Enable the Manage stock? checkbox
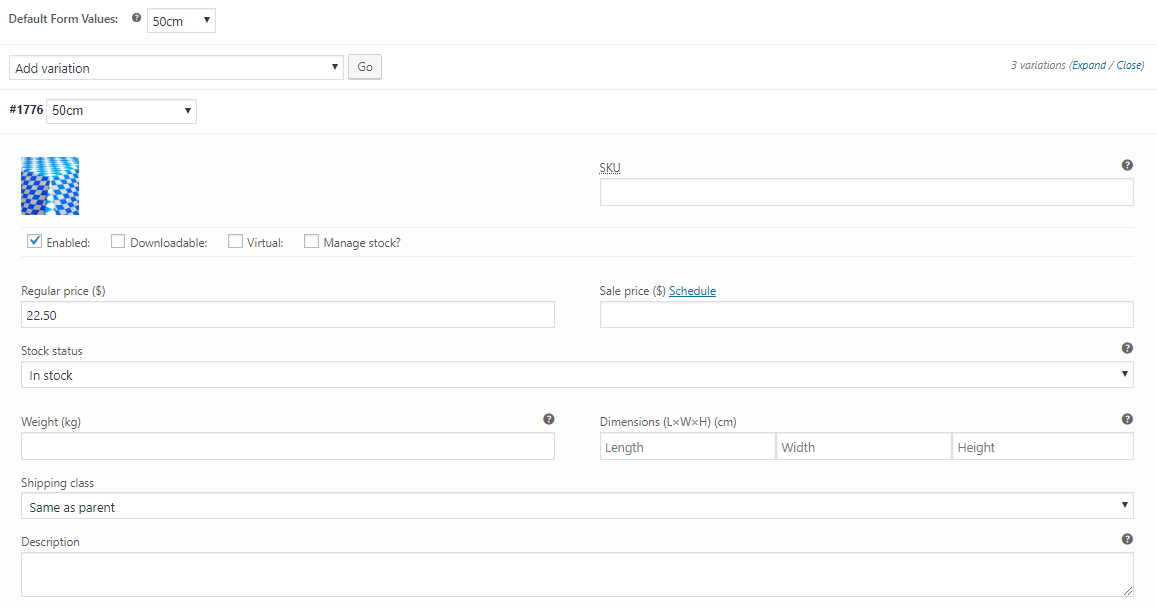 click(x=311, y=241)
